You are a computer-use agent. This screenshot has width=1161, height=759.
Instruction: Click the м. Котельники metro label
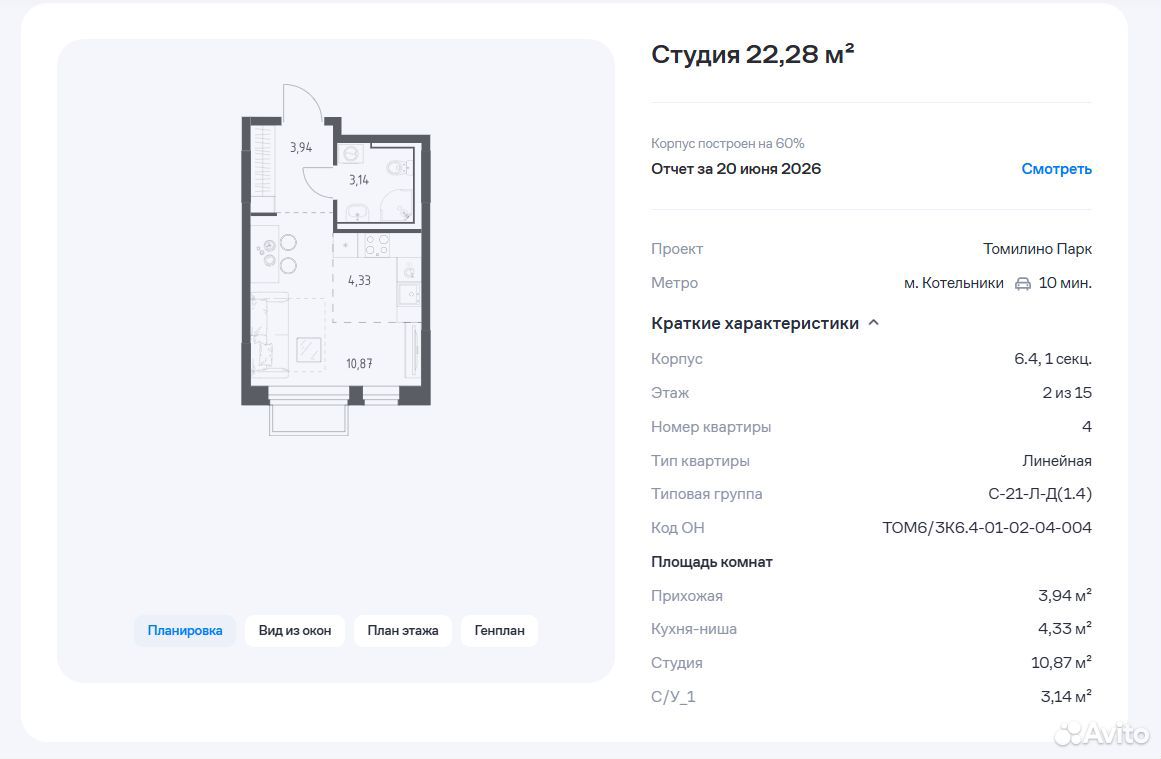click(954, 283)
